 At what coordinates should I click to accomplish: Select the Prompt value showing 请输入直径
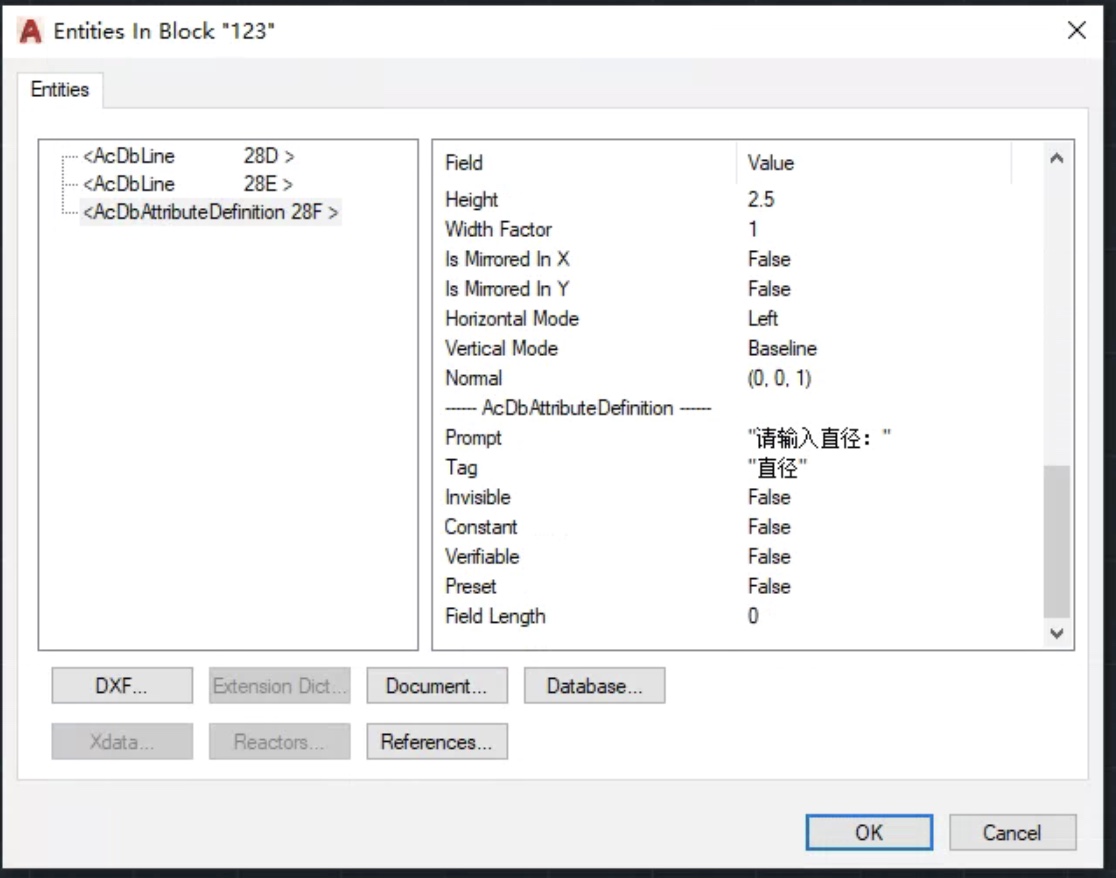click(814, 437)
